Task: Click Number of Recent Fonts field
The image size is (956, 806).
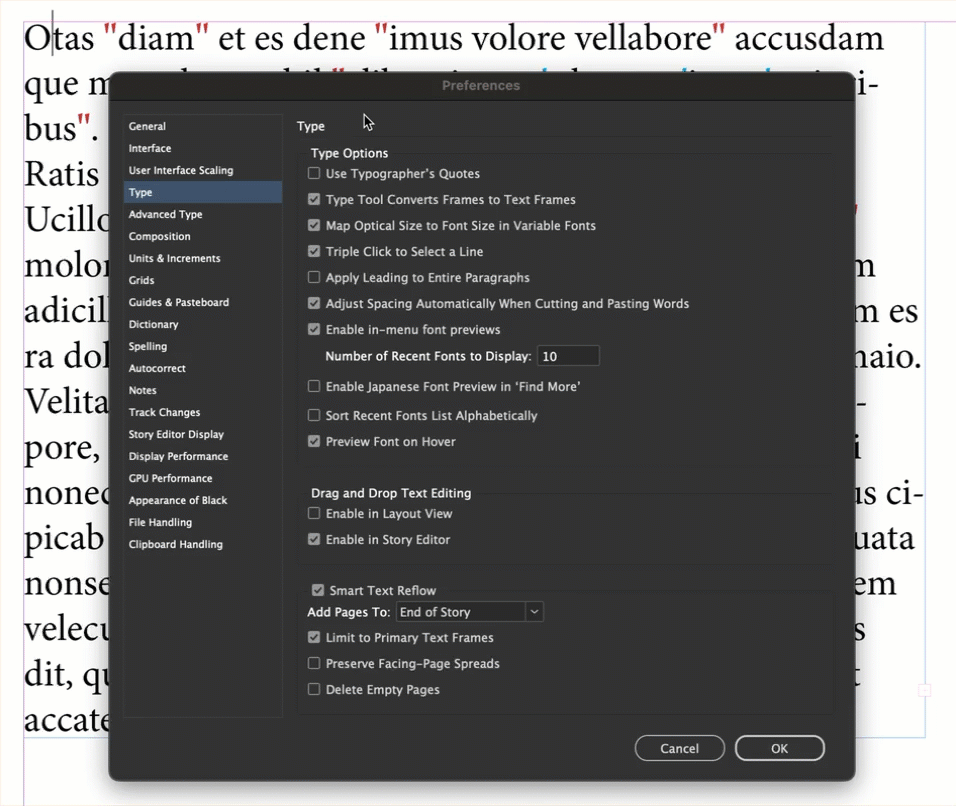Action: (x=568, y=356)
